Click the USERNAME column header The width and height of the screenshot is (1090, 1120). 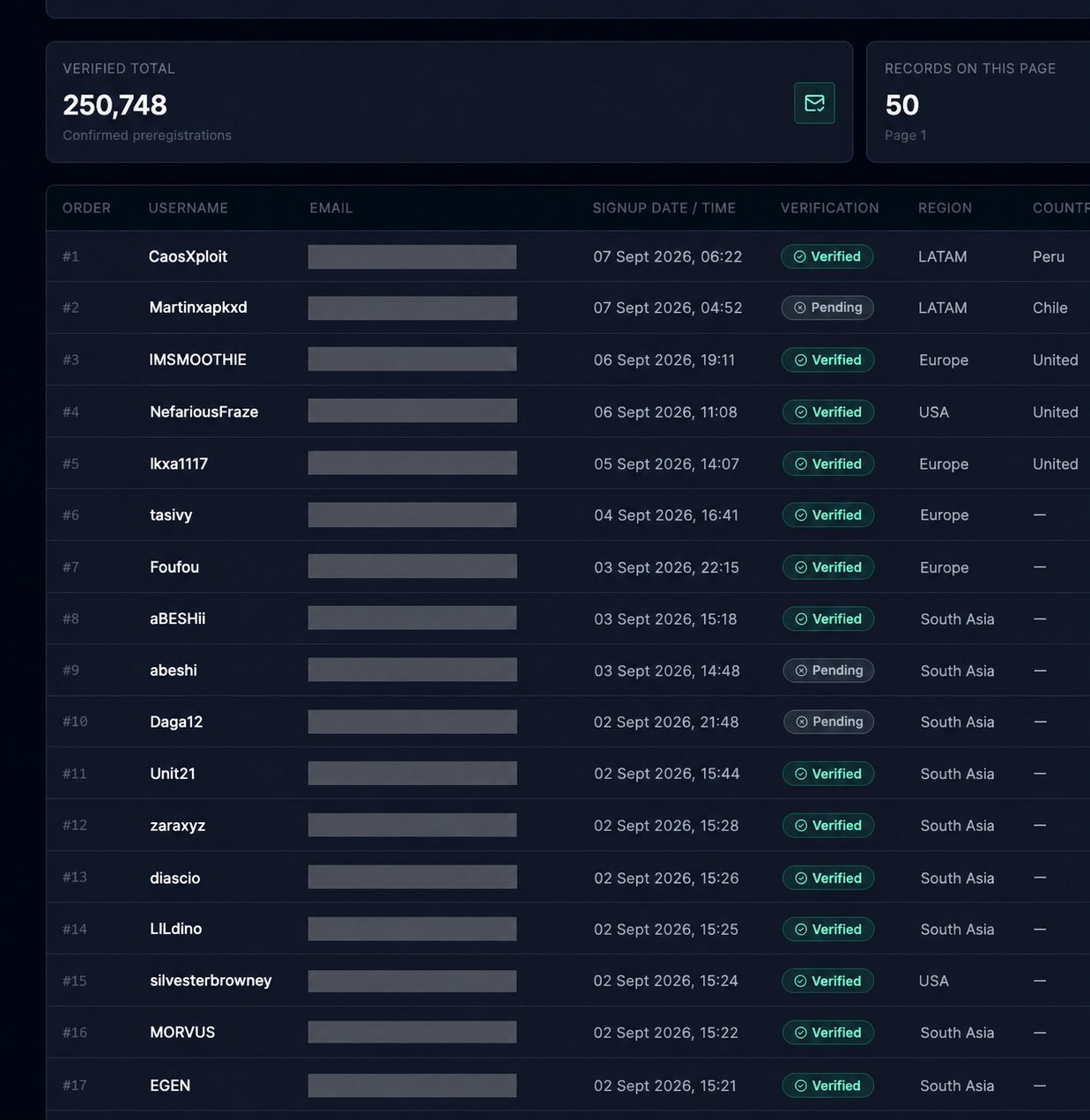[188, 208]
